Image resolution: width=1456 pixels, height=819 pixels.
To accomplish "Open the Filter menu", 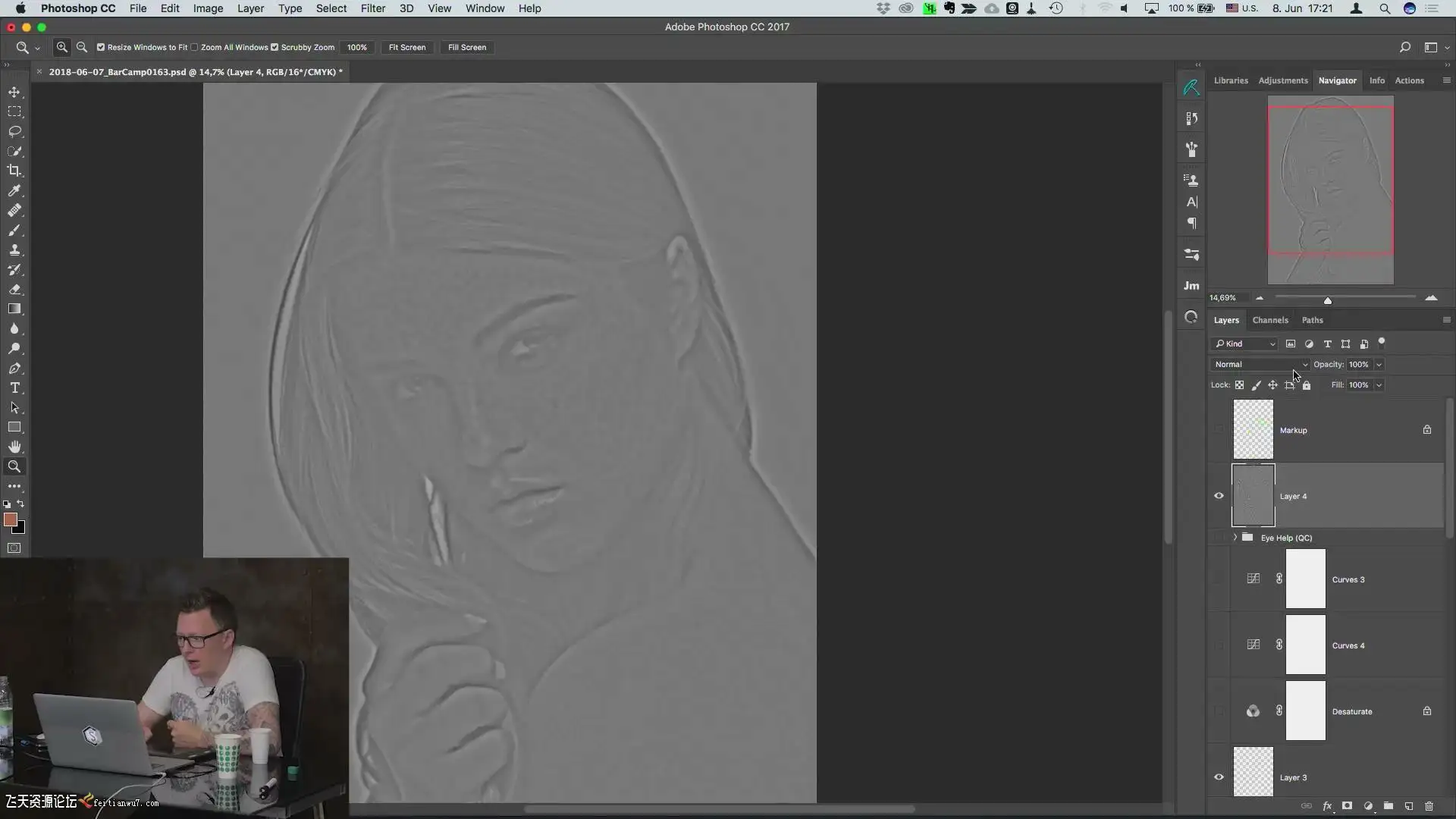I will (372, 8).
